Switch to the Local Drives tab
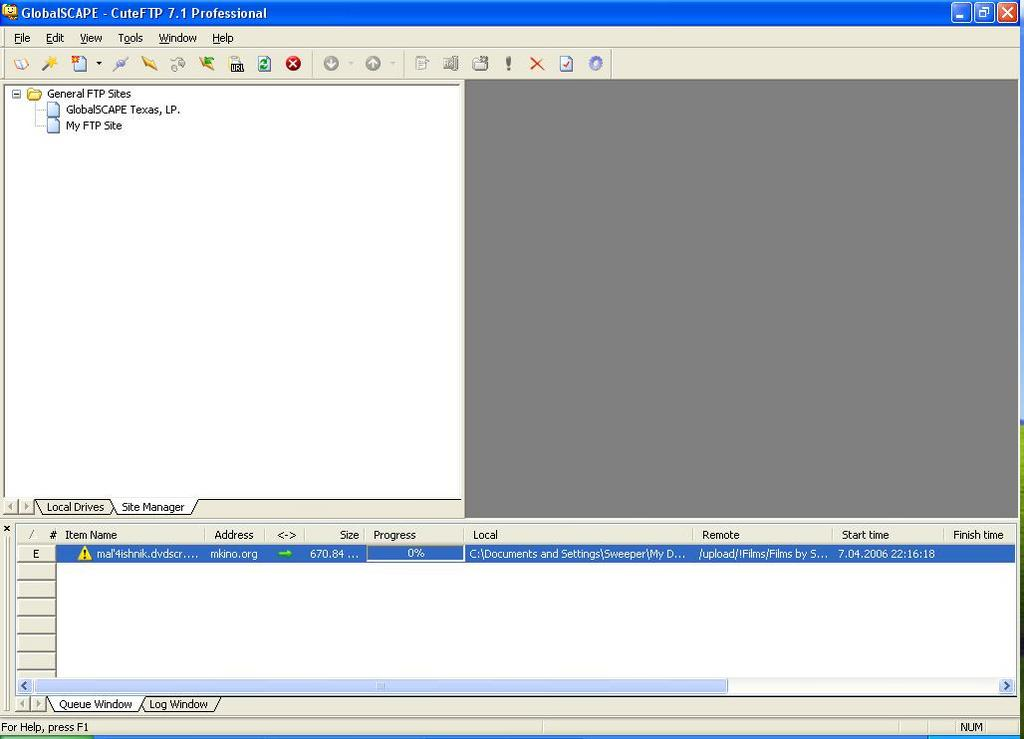The width and height of the screenshot is (1024, 739). 75,507
